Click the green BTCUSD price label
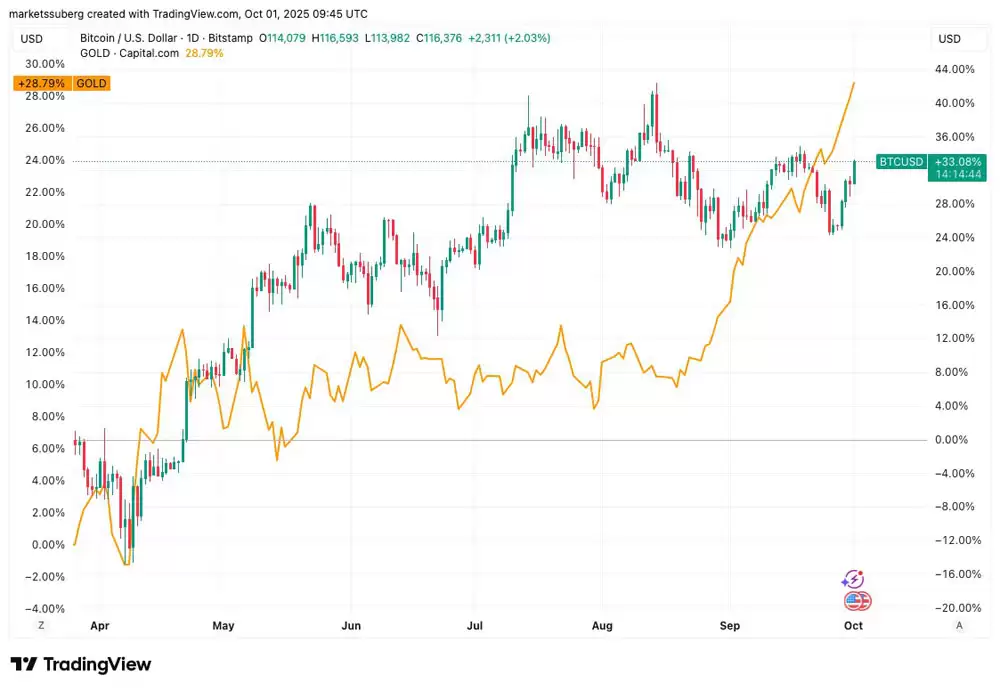 click(x=900, y=161)
